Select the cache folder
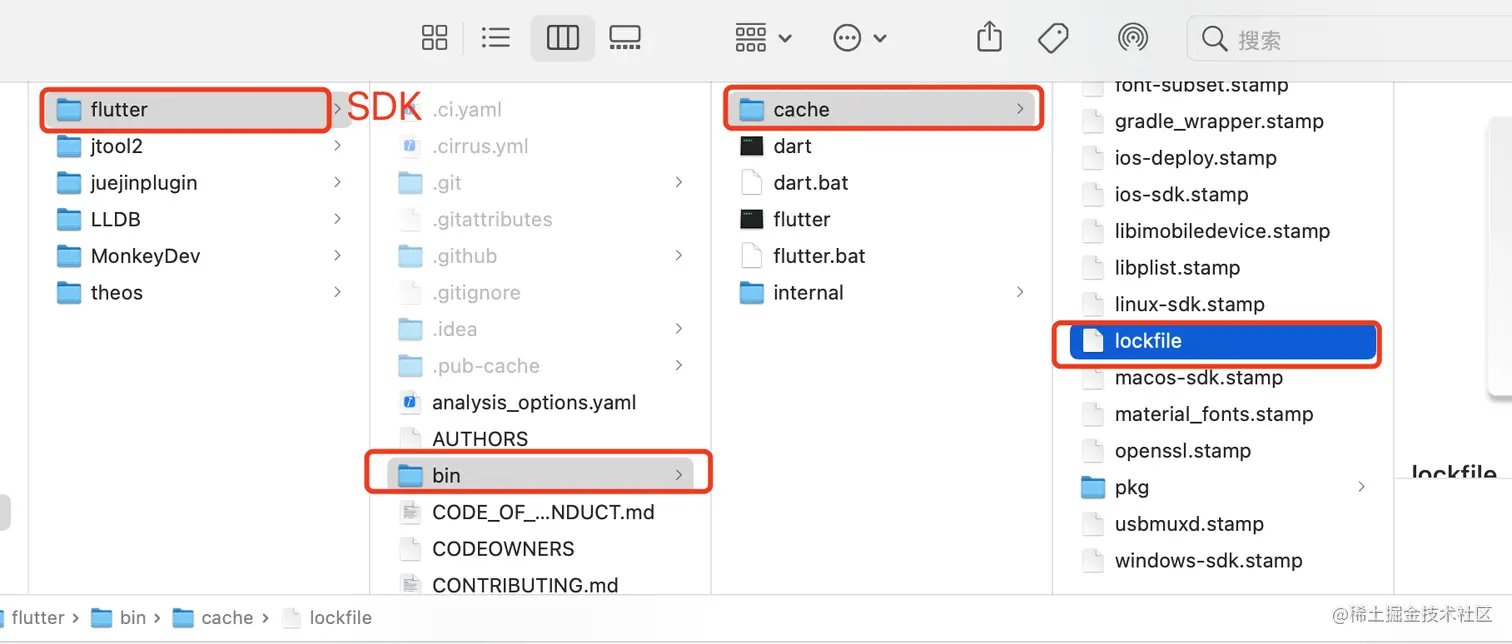 [882, 110]
